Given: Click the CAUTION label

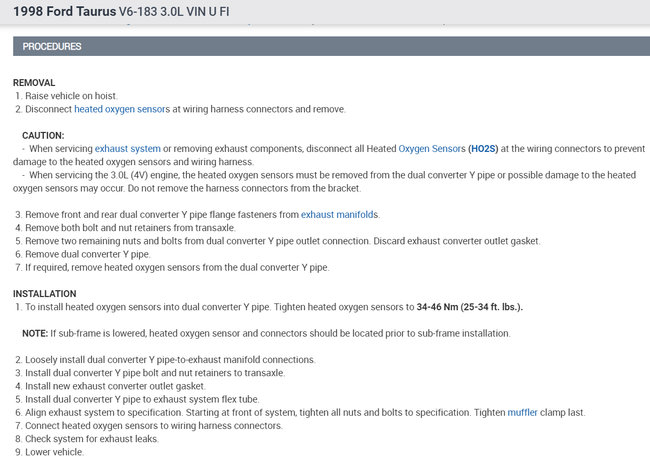Looking at the screenshot, I should pyautogui.click(x=43, y=136).
